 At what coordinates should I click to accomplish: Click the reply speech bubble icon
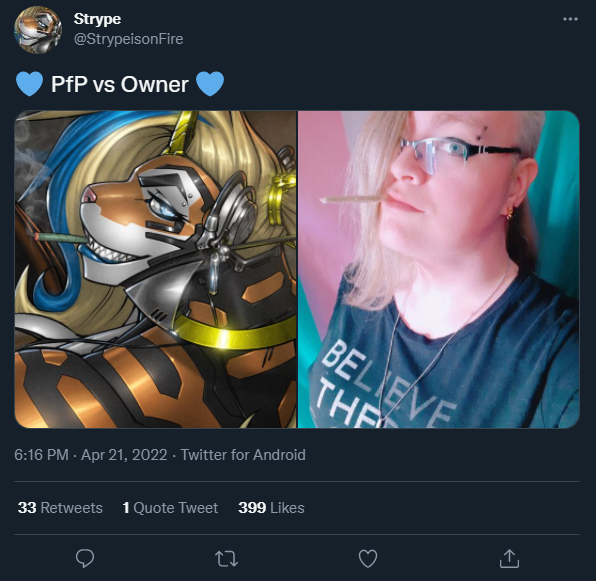tap(85, 558)
